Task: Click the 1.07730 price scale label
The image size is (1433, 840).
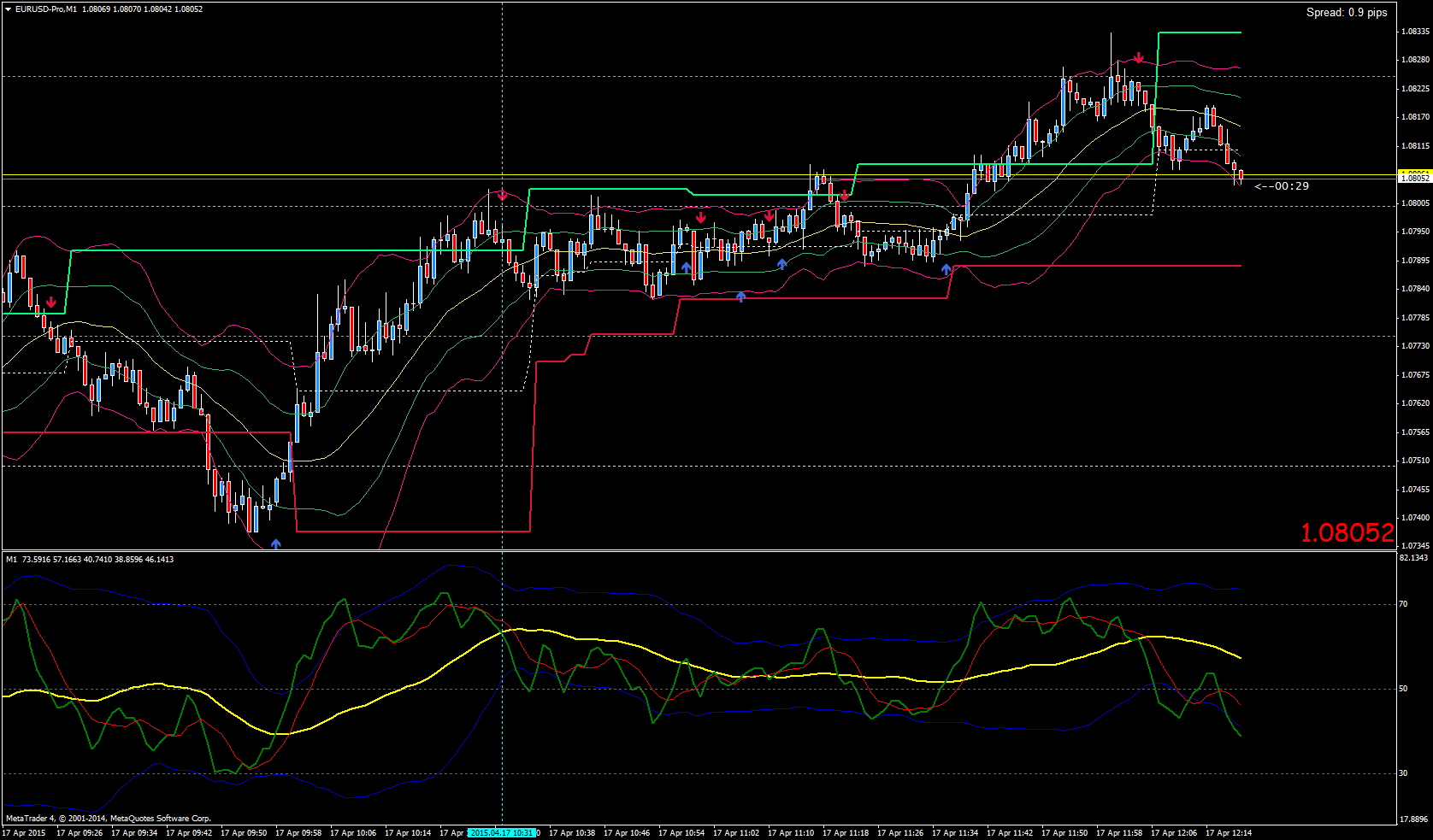Action: point(1415,346)
